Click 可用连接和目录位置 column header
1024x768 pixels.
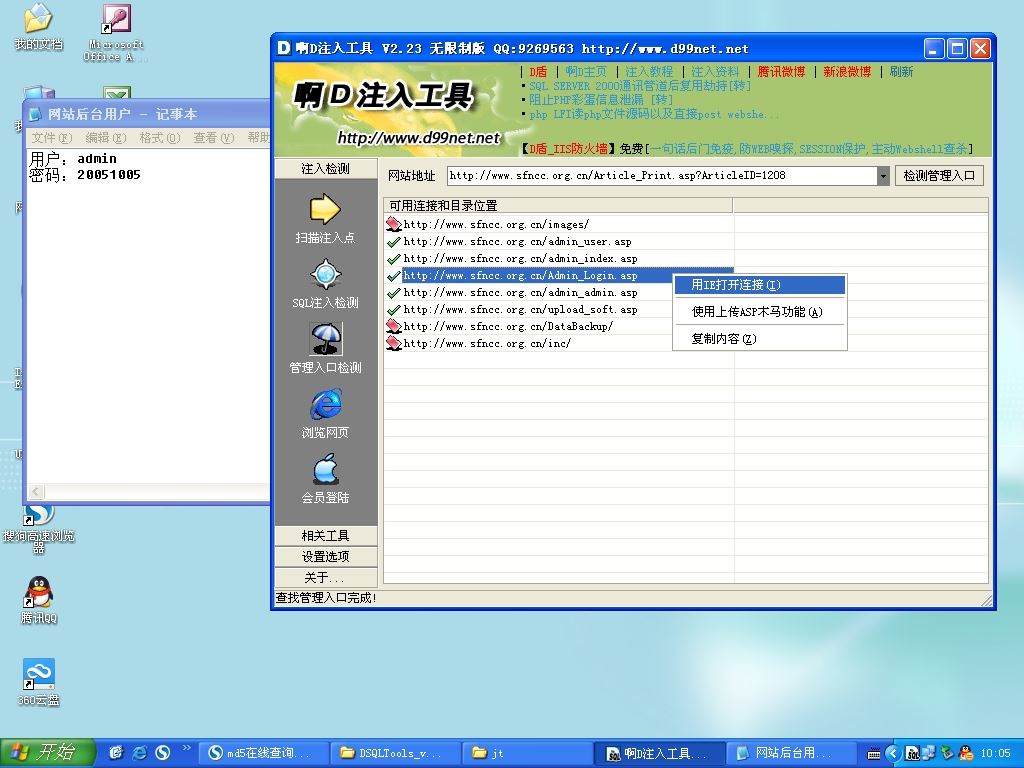558,206
